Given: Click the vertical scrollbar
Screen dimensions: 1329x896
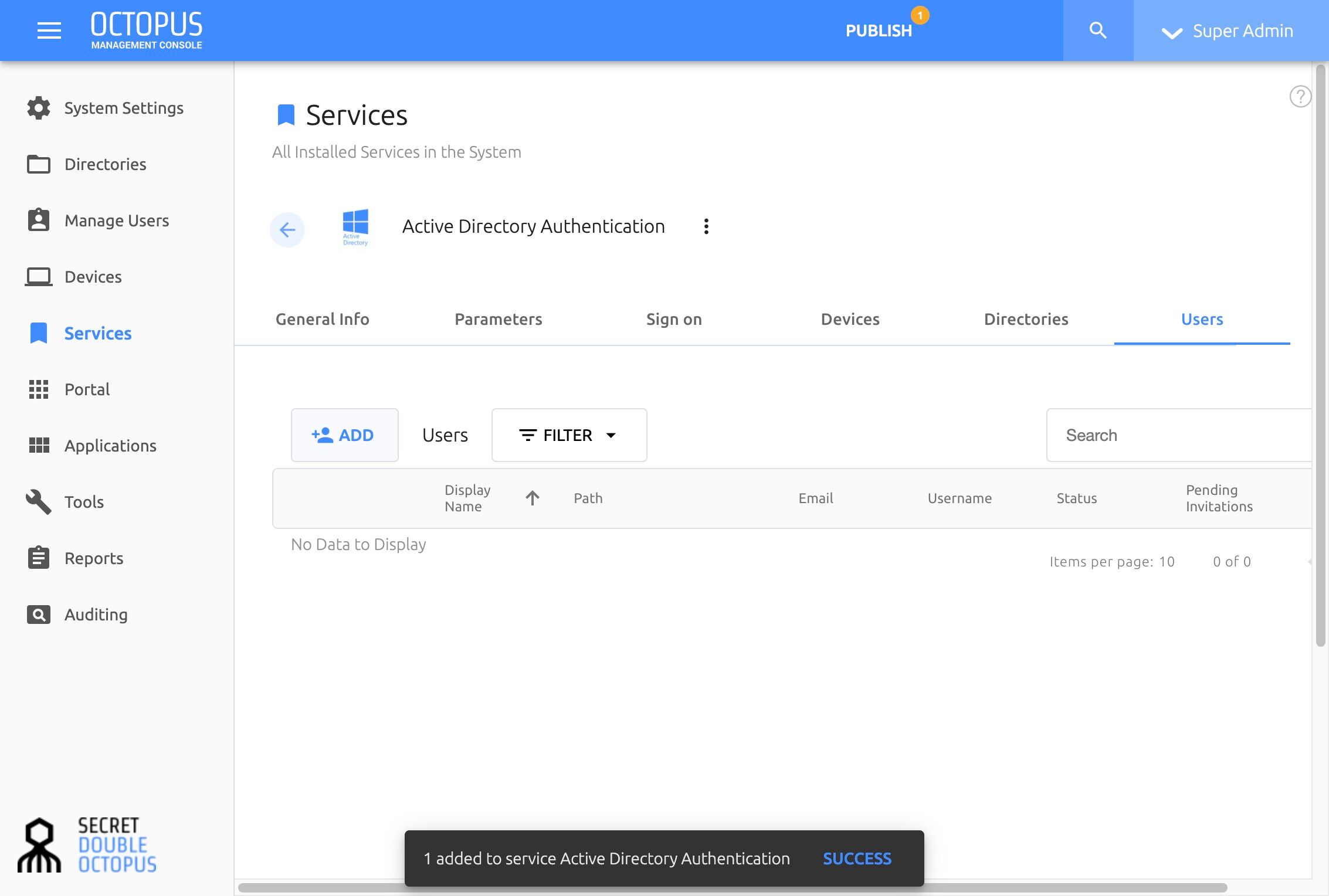Looking at the screenshot, I should [x=1320, y=355].
